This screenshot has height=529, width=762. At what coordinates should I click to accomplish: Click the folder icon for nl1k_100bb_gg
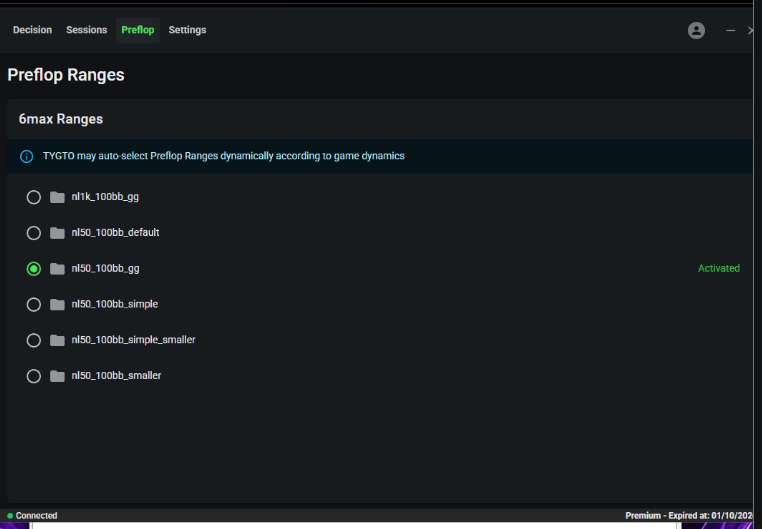pyautogui.click(x=58, y=197)
